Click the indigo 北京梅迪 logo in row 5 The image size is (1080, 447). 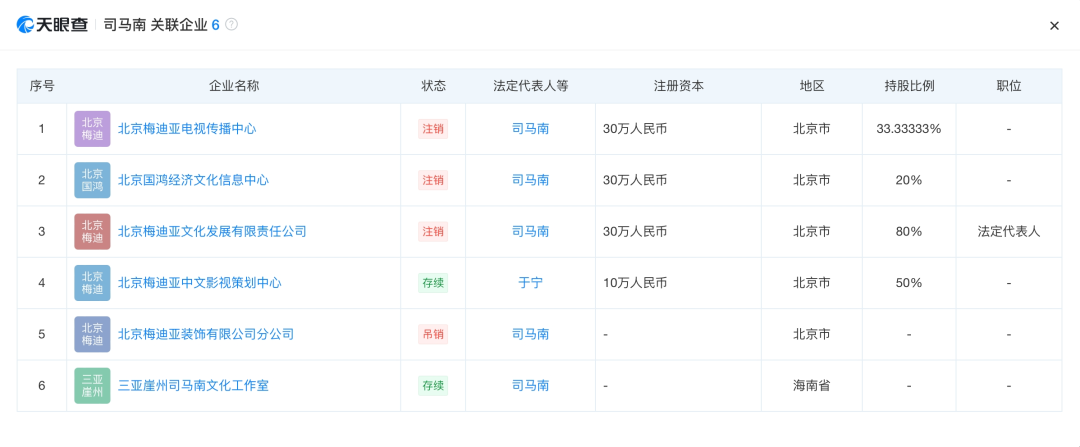click(92, 335)
